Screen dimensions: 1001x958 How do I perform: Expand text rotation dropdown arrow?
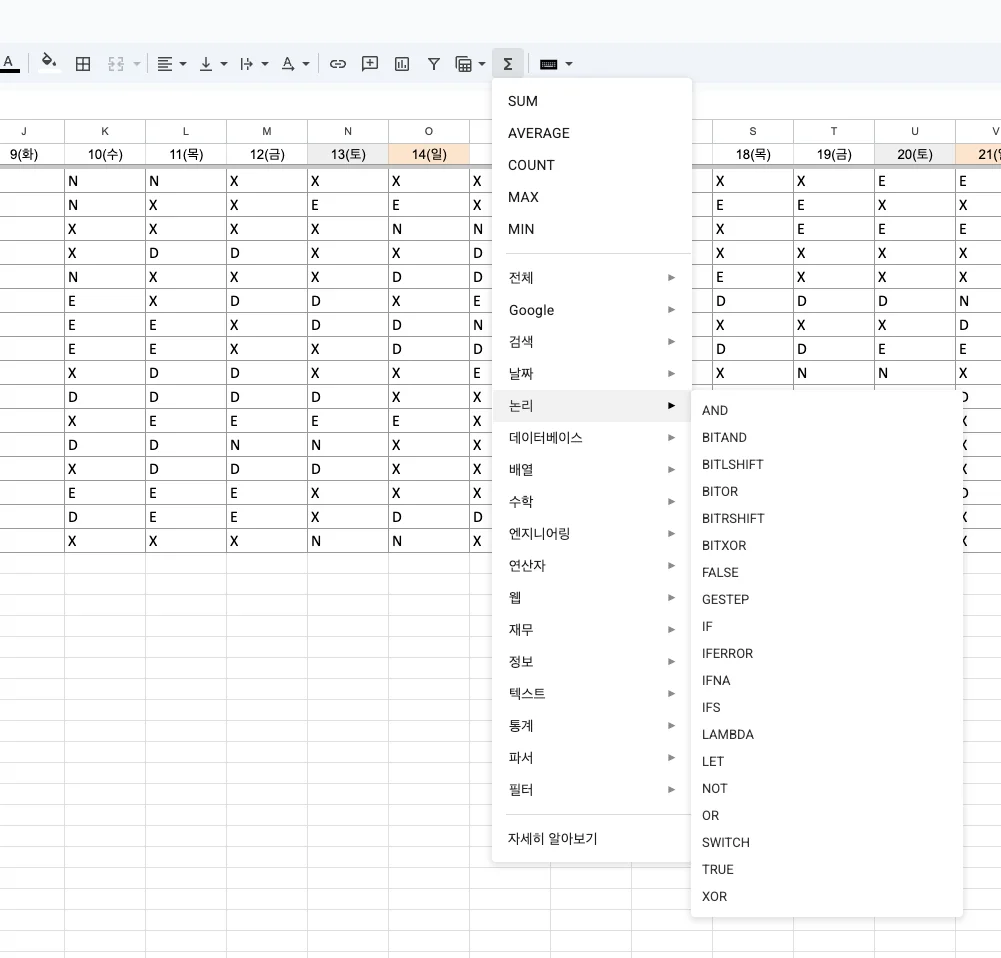(x=306, y=64)
